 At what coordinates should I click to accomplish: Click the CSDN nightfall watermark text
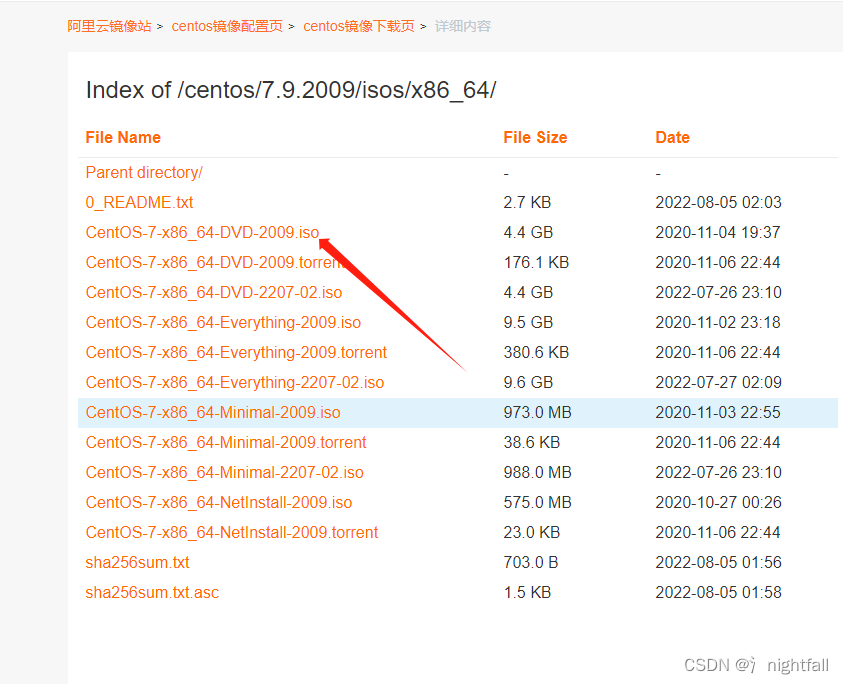757,664
